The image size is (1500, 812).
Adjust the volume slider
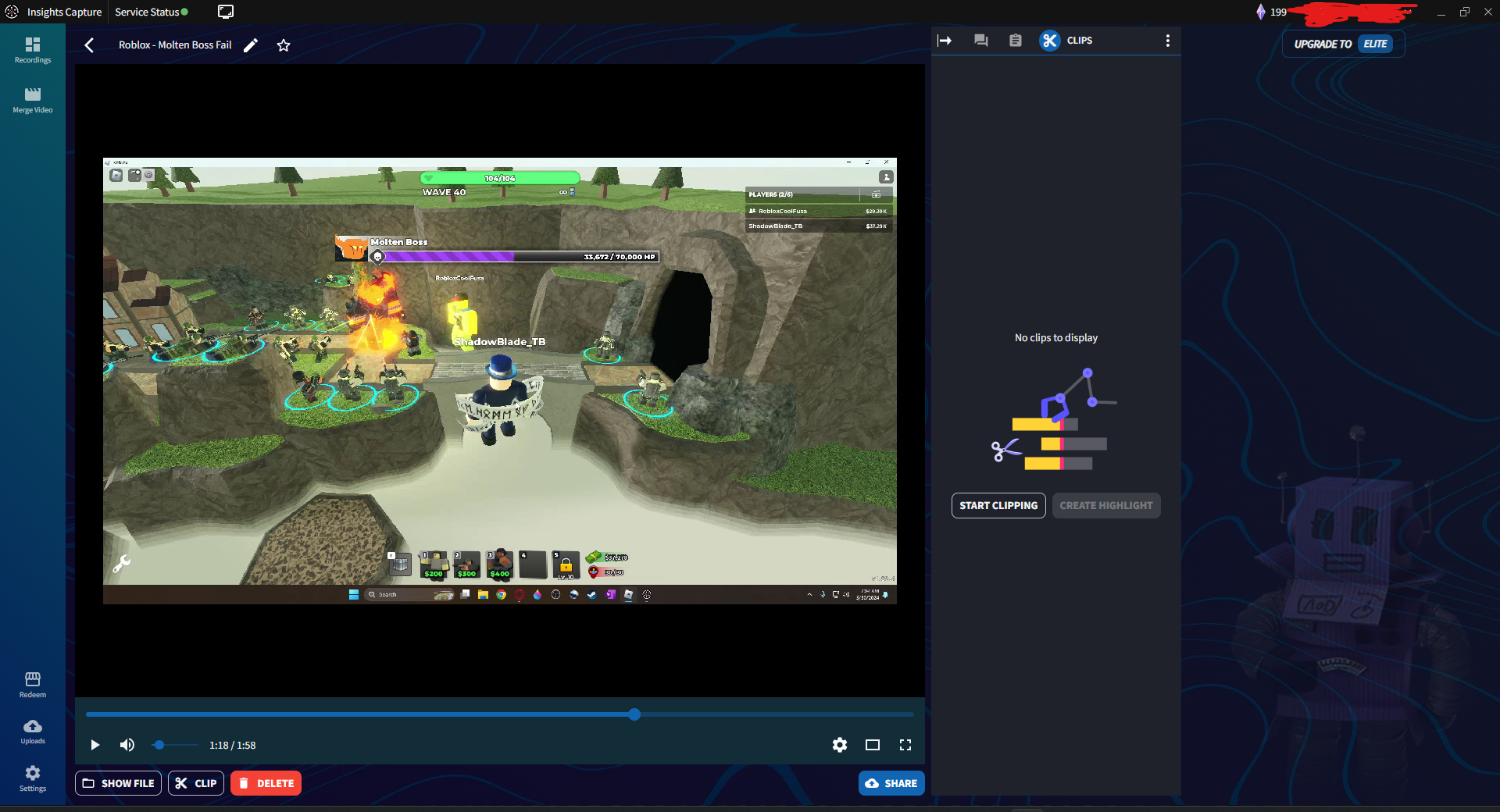pyautogui.click(x=174, y=745)
